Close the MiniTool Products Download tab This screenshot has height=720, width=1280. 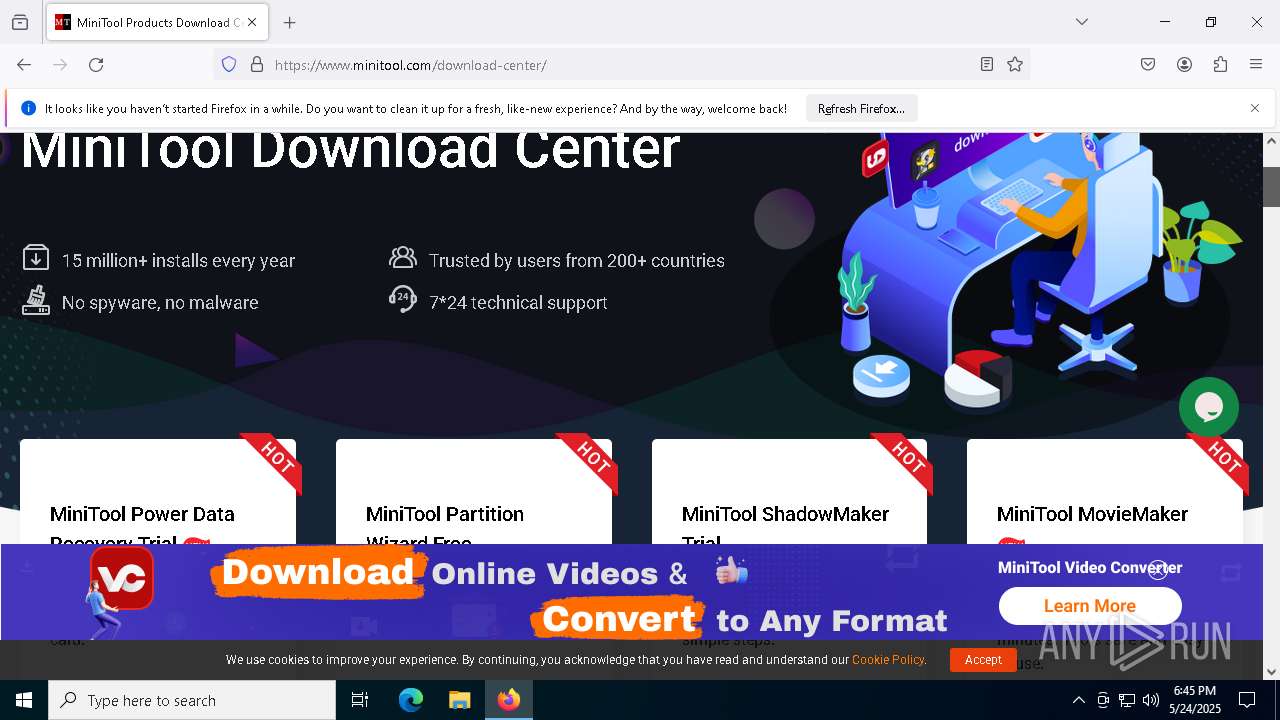coord(252,22)
